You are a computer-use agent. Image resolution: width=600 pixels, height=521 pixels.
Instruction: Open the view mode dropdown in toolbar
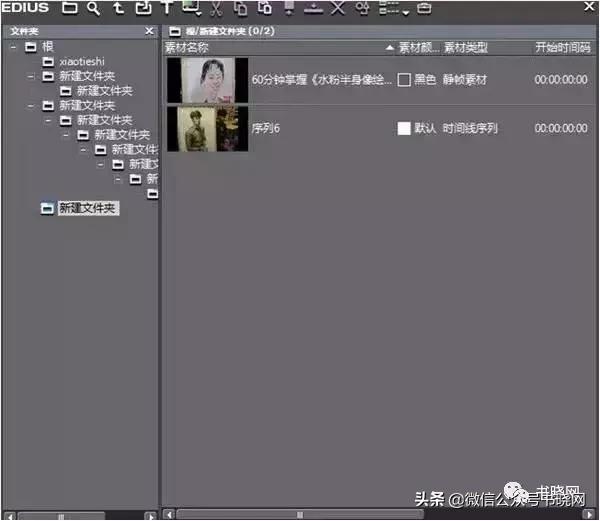pyautogui.click(x=394, y=9)
